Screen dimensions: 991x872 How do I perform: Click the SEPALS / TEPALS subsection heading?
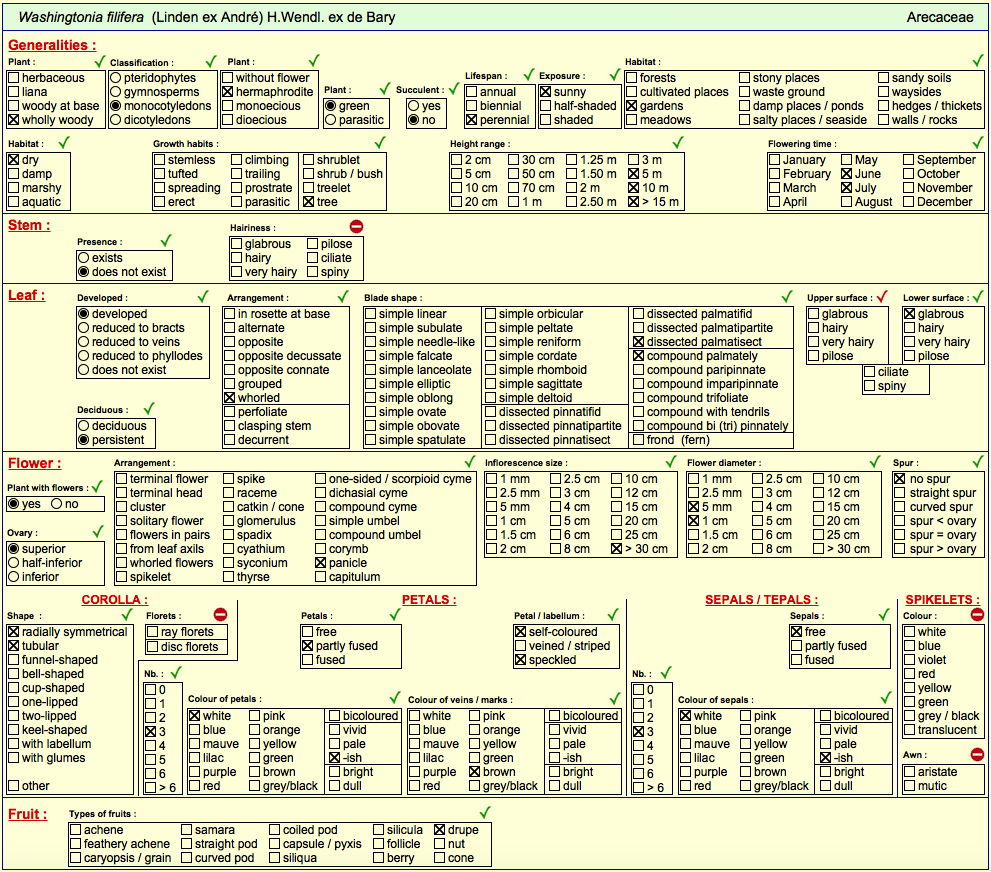click(x=762, y=600)
